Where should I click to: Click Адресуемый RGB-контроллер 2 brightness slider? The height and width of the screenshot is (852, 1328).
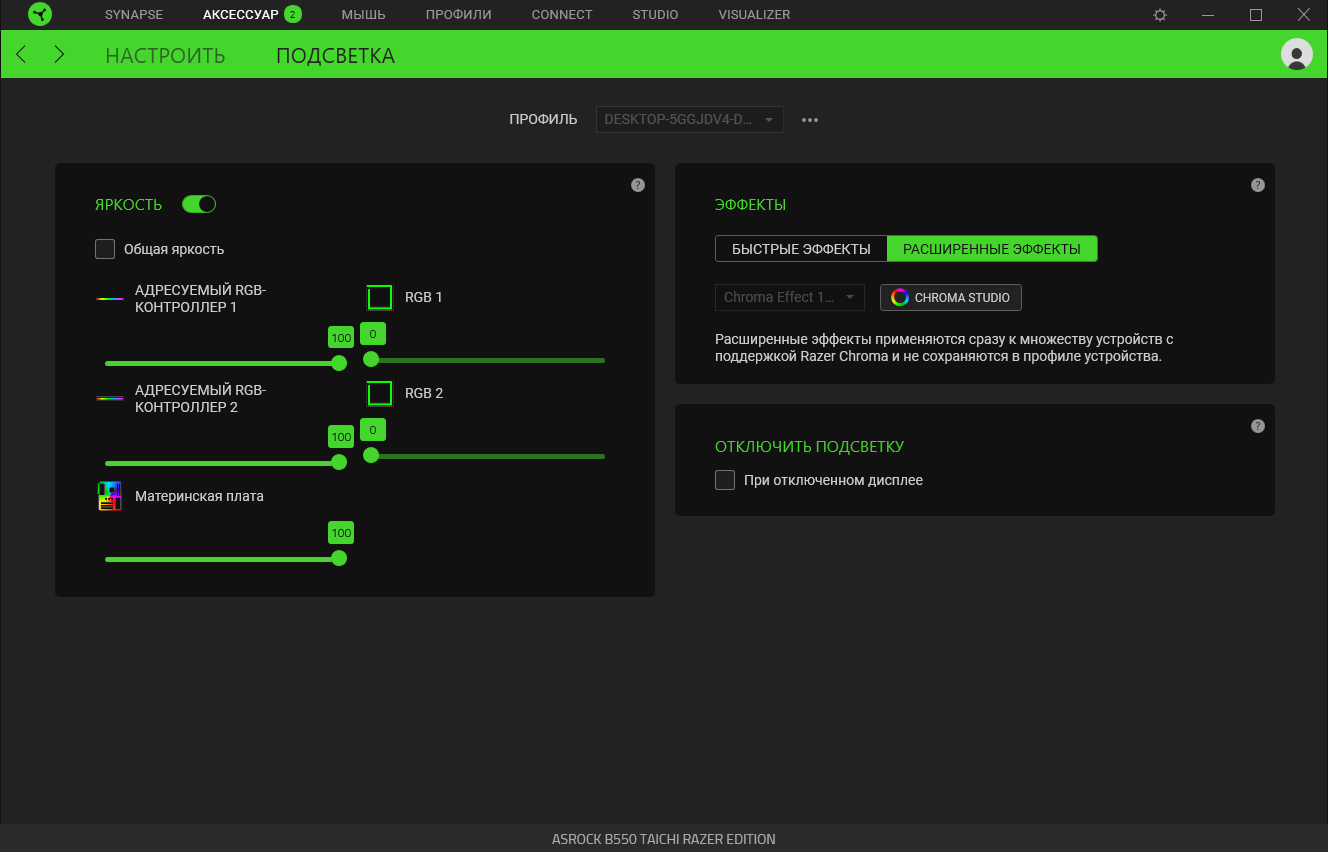click(x=225, y=462)
